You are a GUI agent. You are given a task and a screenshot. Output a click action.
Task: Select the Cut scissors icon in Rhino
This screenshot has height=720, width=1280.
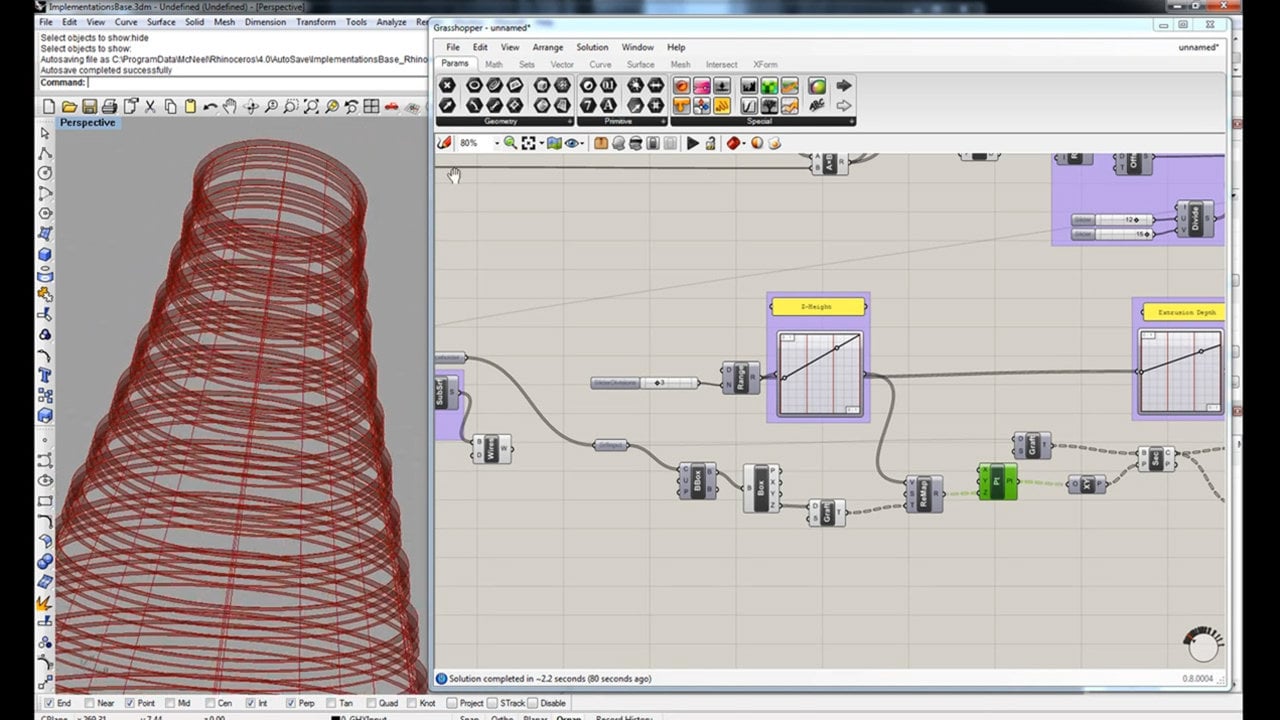click(x=150, y=107)
